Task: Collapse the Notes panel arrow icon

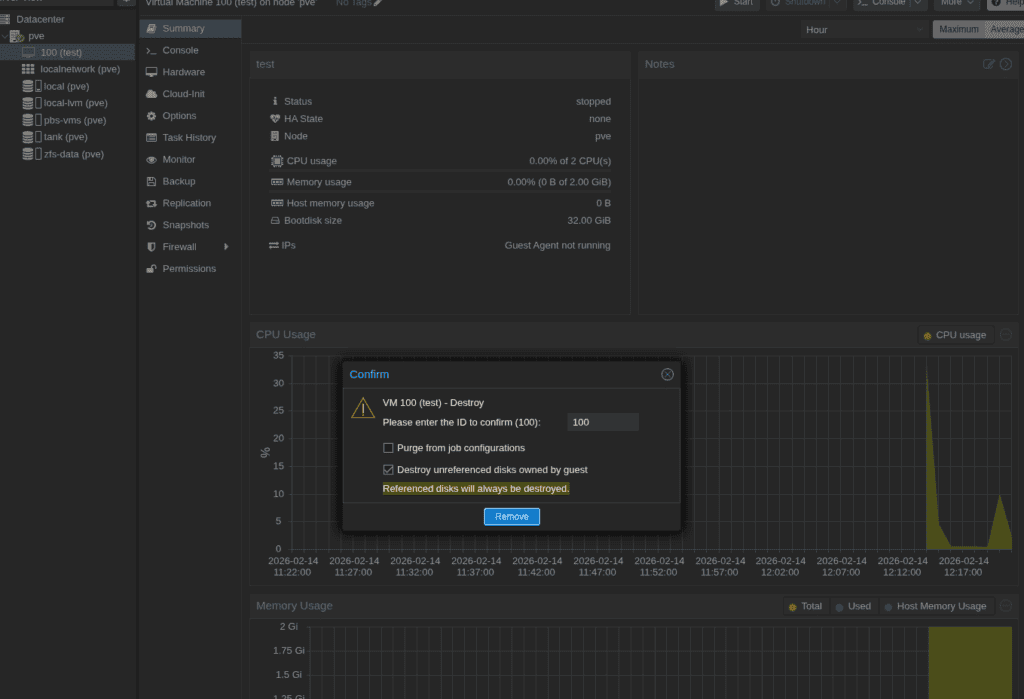Action: [1006, 64]
